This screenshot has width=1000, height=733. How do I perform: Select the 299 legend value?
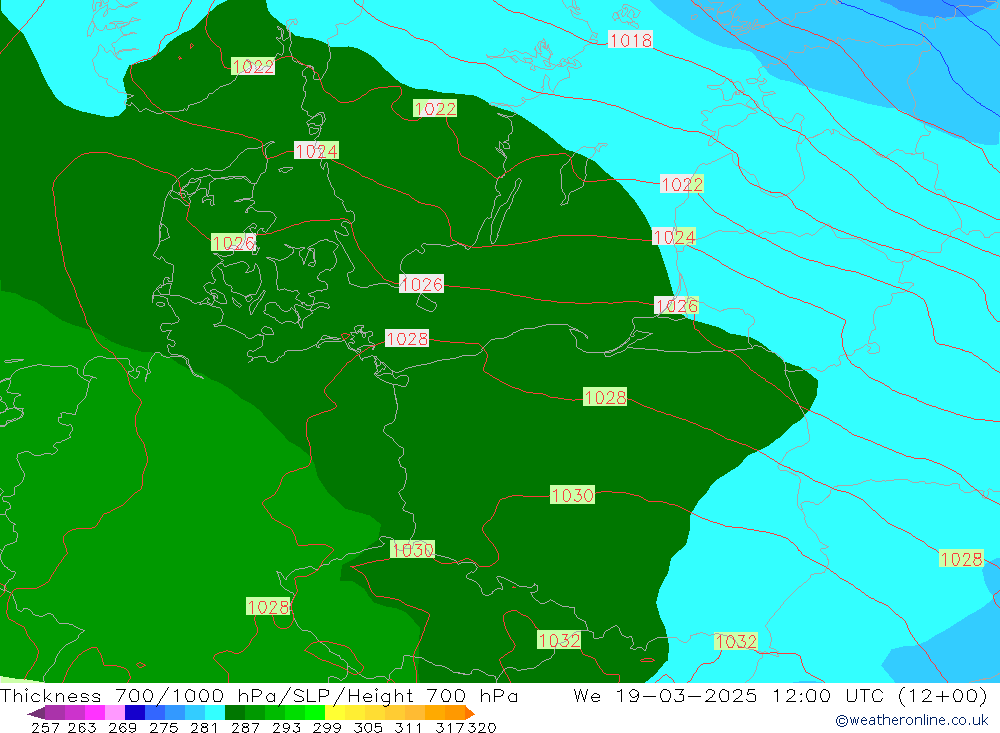327,727
